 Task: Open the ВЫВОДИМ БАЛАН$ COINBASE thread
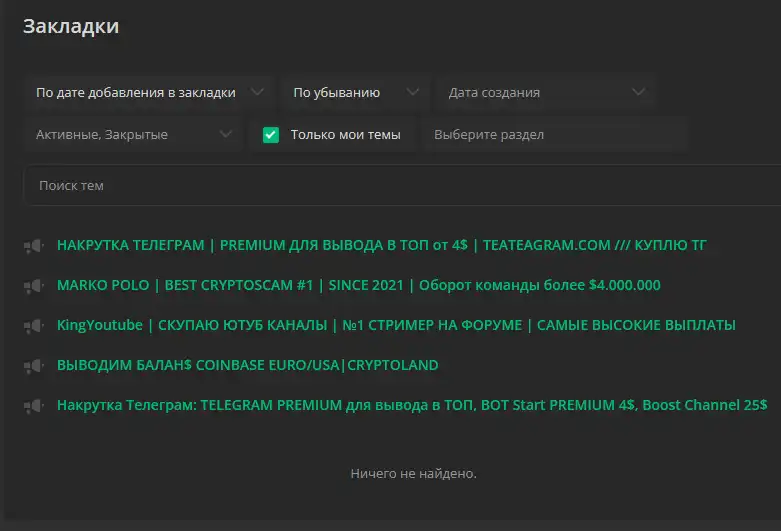(x=247, y=365)
